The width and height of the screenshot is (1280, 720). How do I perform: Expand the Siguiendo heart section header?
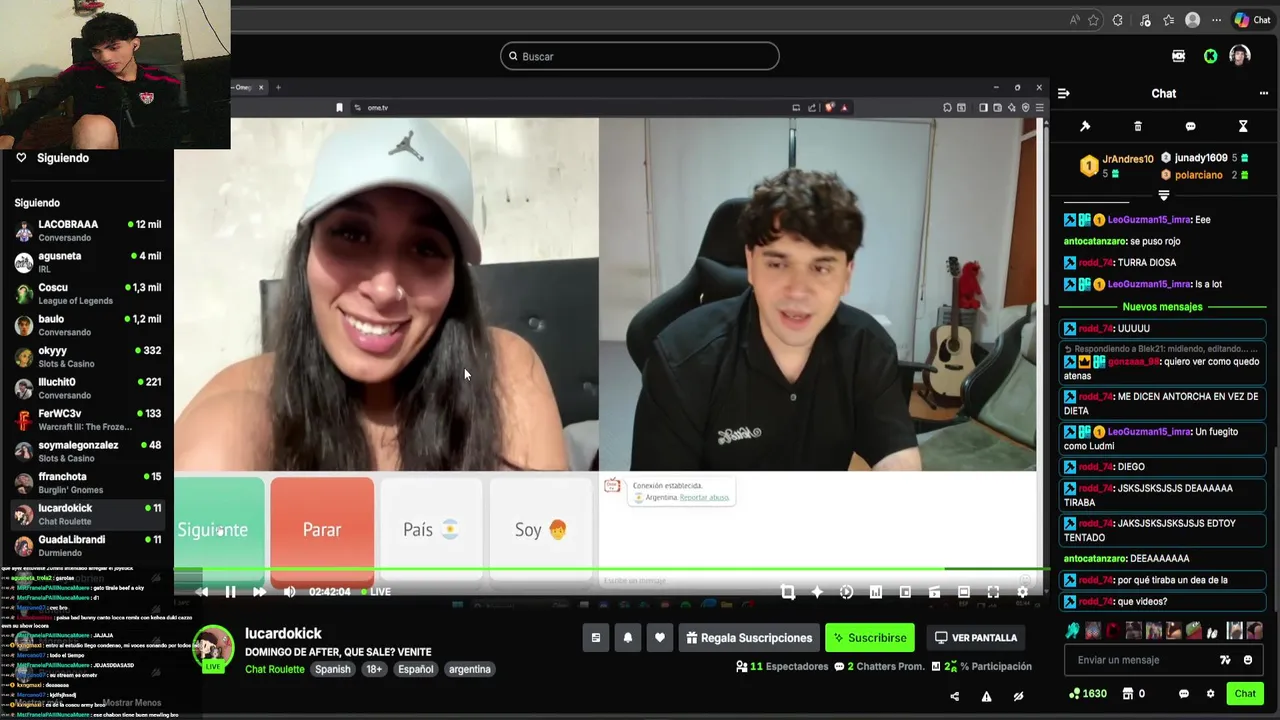(x=53, y=158)
